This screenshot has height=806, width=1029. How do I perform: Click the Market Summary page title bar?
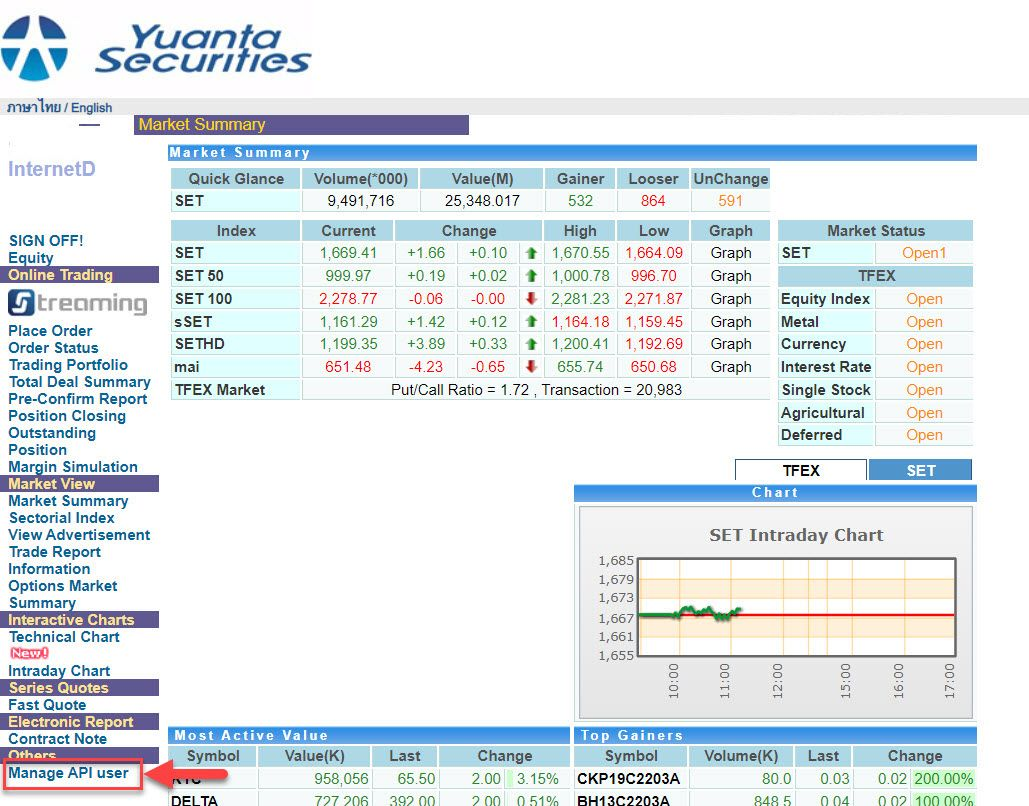point(301,125)
